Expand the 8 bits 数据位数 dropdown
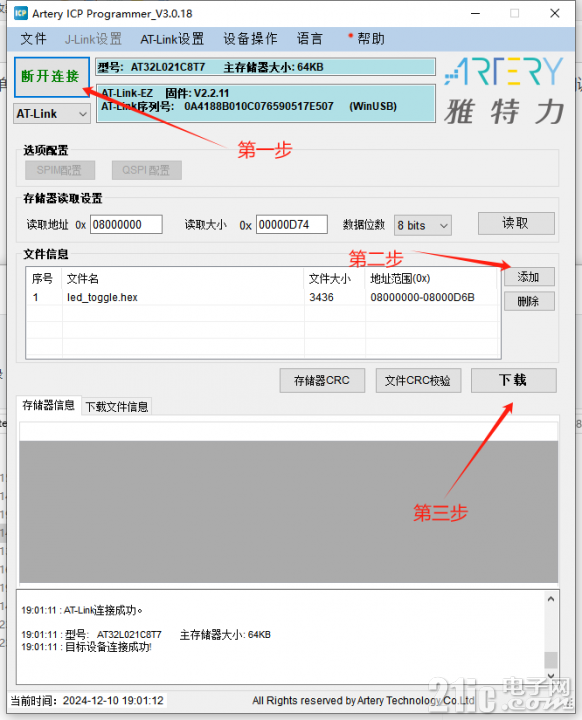The height and width of the screenshot is (720, 582). pyautogui.click(x=423, y=225)
